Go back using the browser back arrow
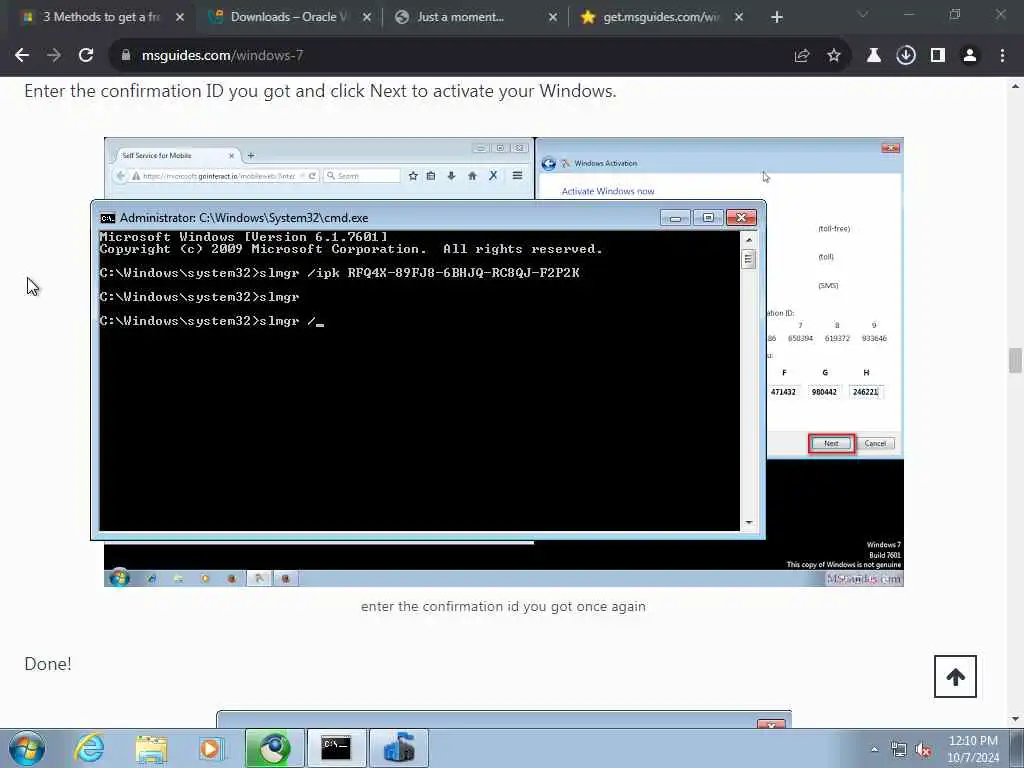The width and height of the screenshot is (1024, 768). pyautogui.click(x=22, y=56)
